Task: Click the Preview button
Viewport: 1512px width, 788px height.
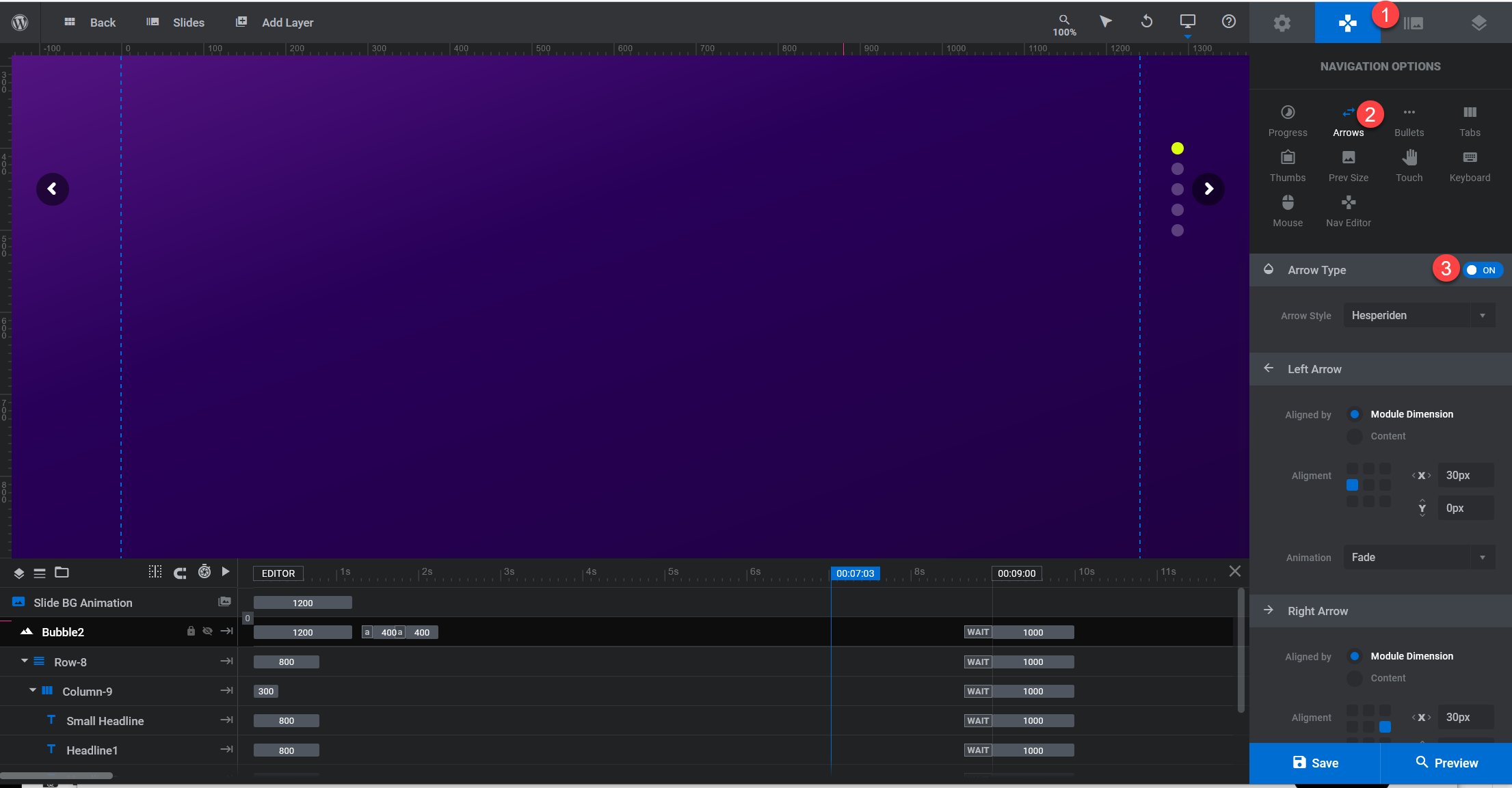Action: (x=1446, y=763)
